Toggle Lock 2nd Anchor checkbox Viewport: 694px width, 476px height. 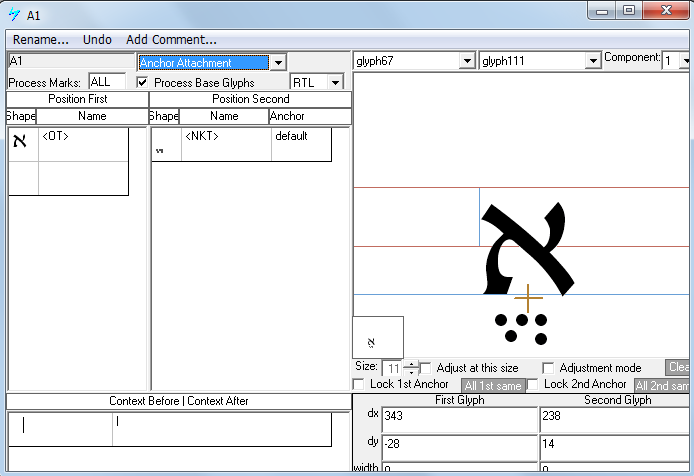click(533, 384)
